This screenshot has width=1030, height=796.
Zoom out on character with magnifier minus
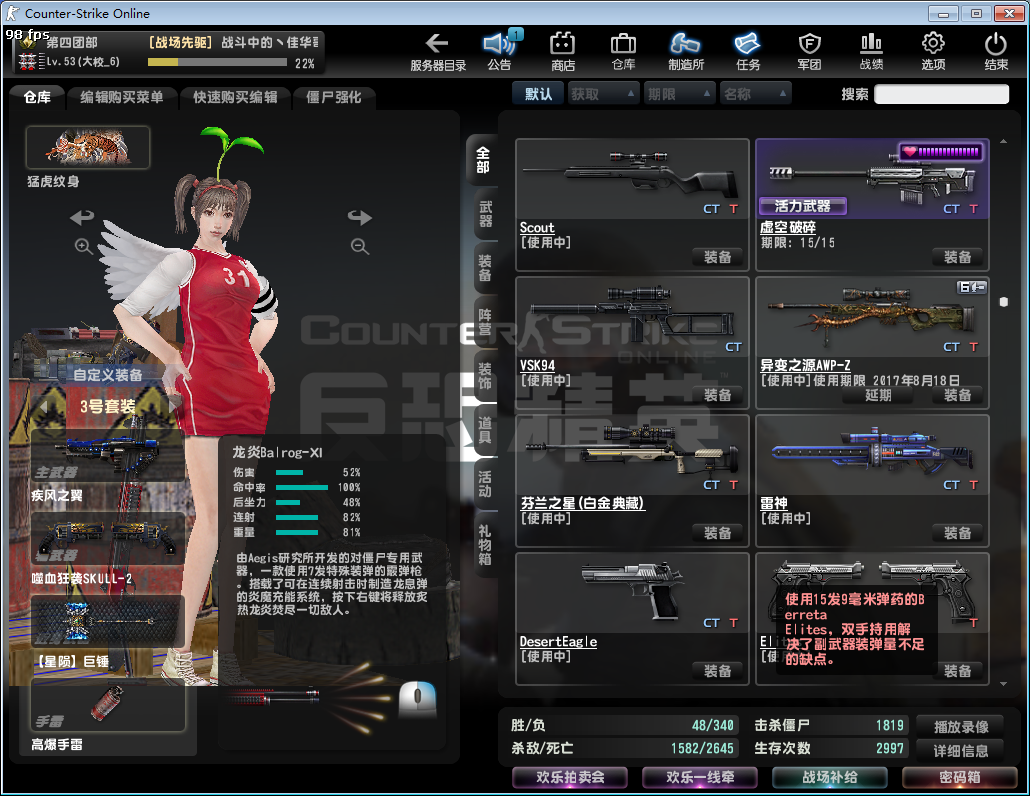359,246
